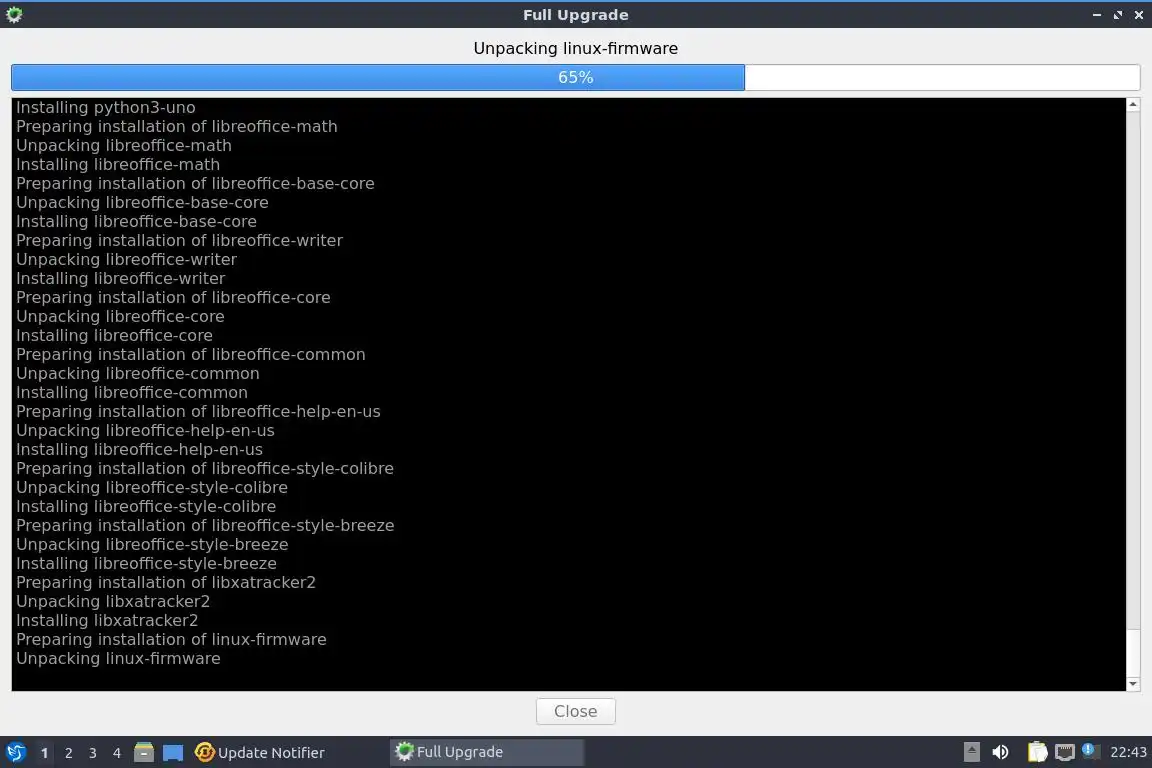The image size is (1152, 768).
Task: Close the Full Upgrade window from titlebar
Action: click(x=1139, y=15)
